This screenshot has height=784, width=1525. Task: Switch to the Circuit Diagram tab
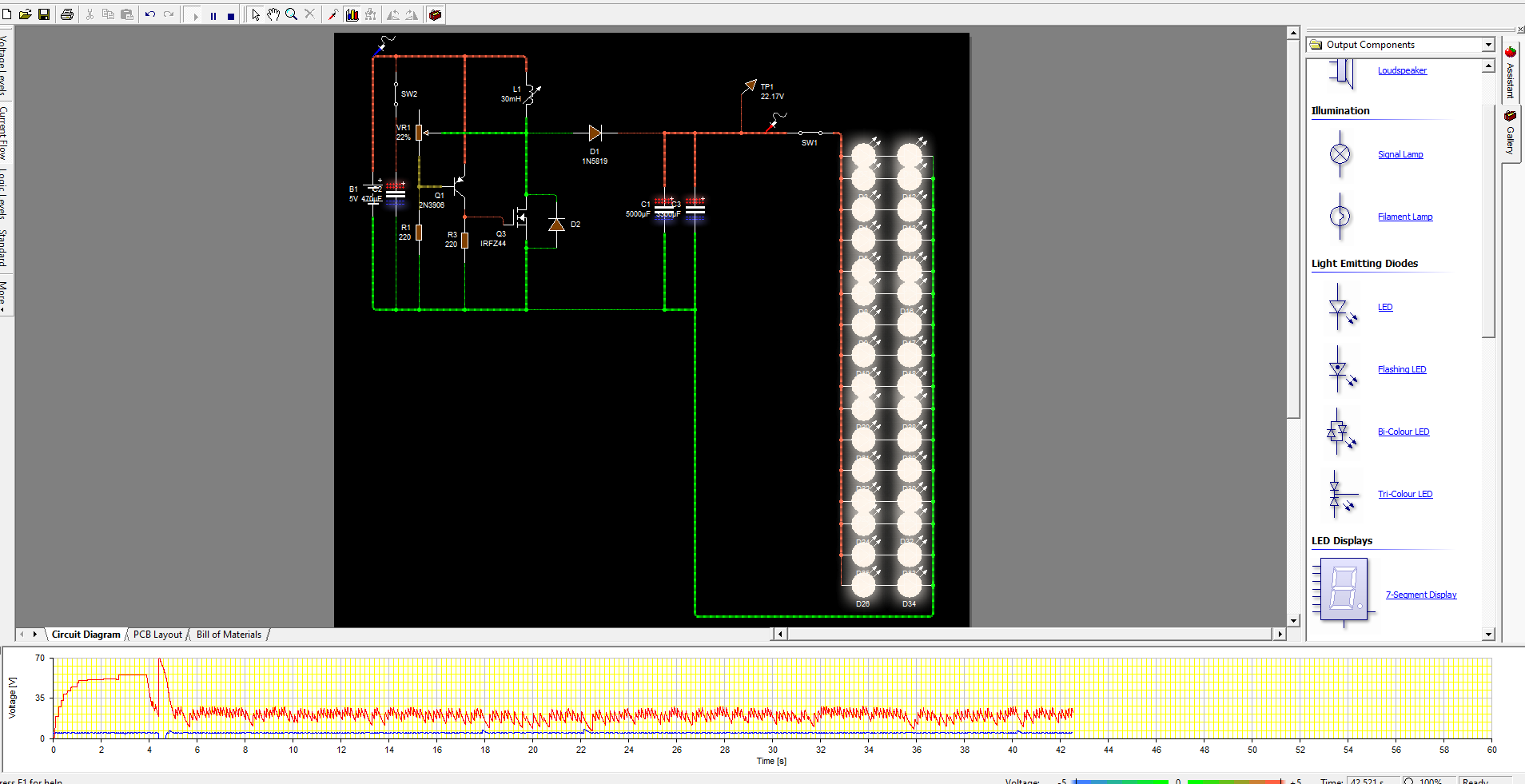click(86, 635)
